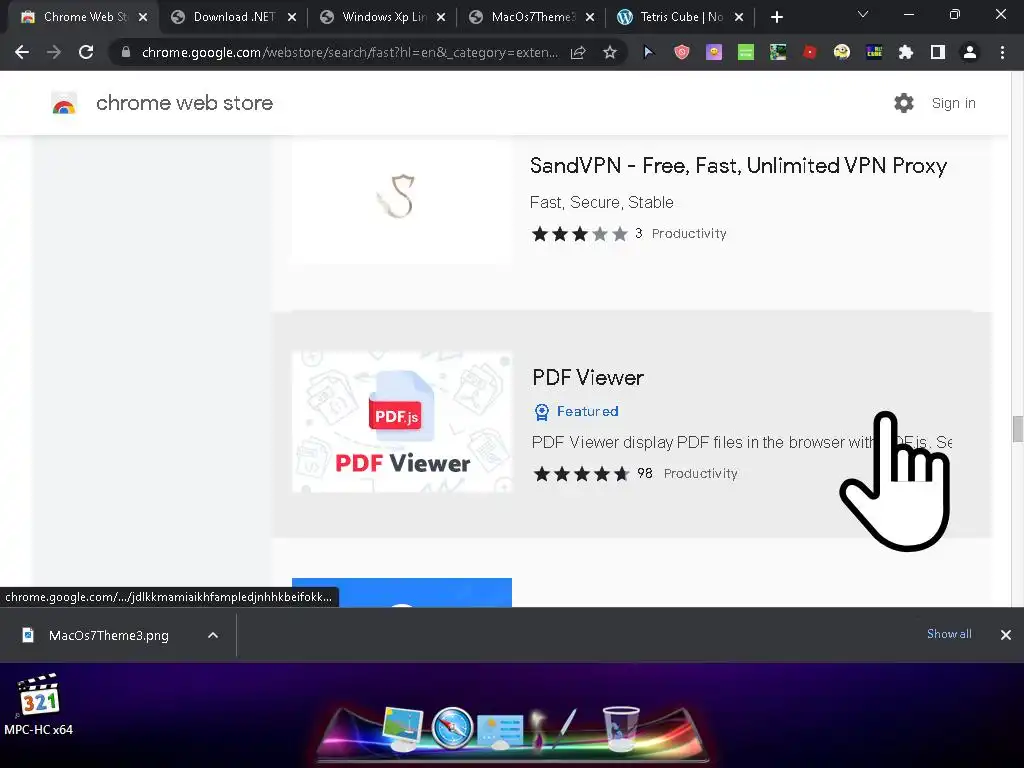This screenshot has height=768, width=1024.
Task: Click the Sign in link
Action: click(953, 103)
